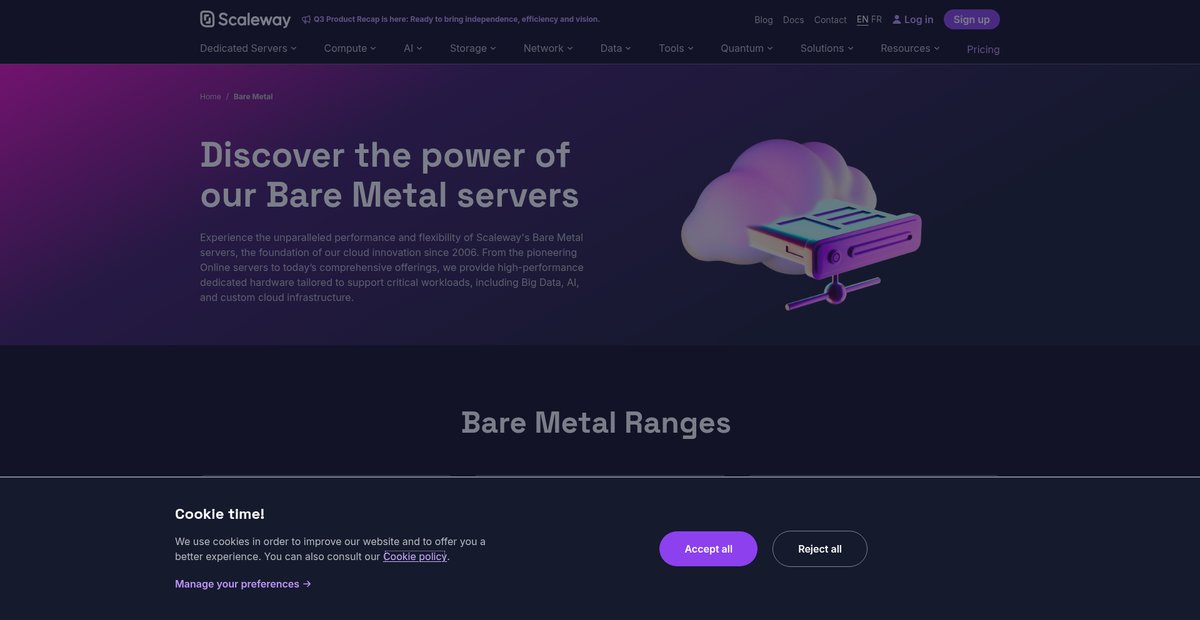Screen dimensions: 1200x620
Task: Click the cloud server illustration
Action: tap(801, 224)
